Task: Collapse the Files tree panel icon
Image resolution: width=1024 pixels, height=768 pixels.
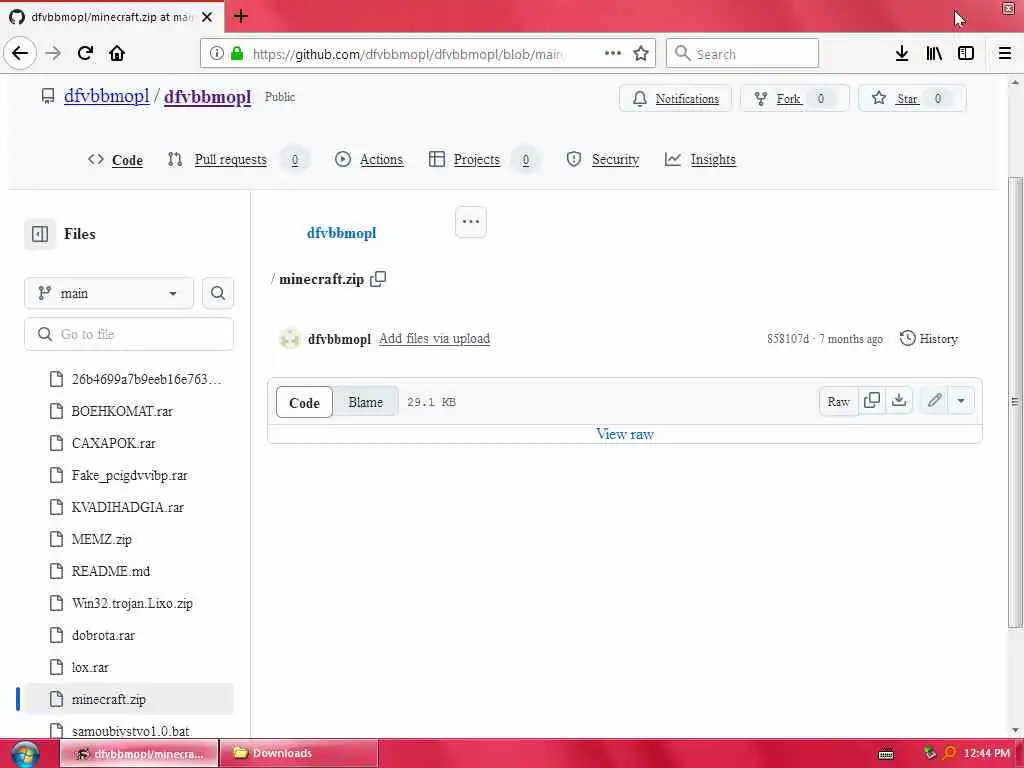Action: tap(40, 234)
